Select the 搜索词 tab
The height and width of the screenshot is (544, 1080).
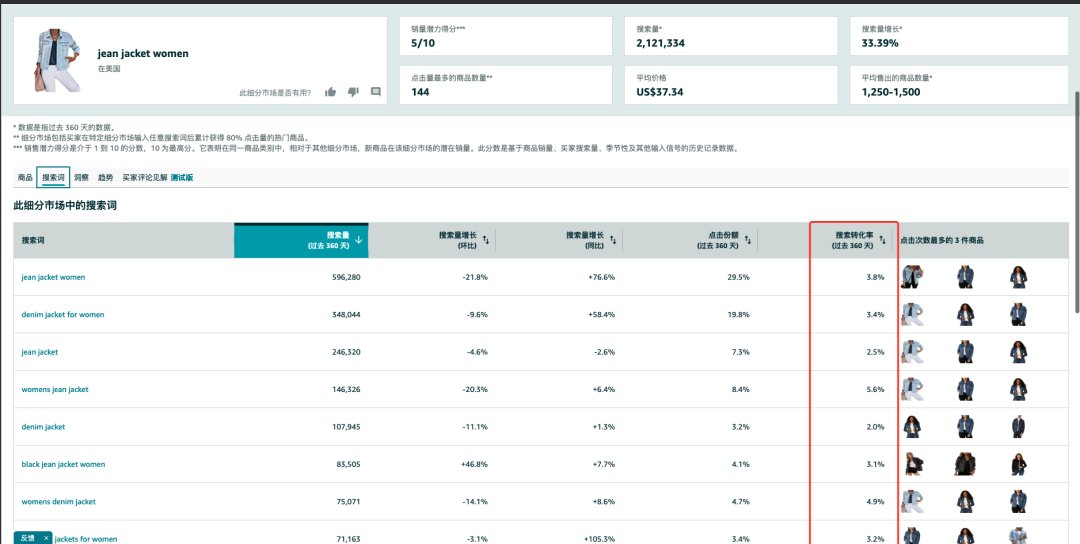(53, 177)
